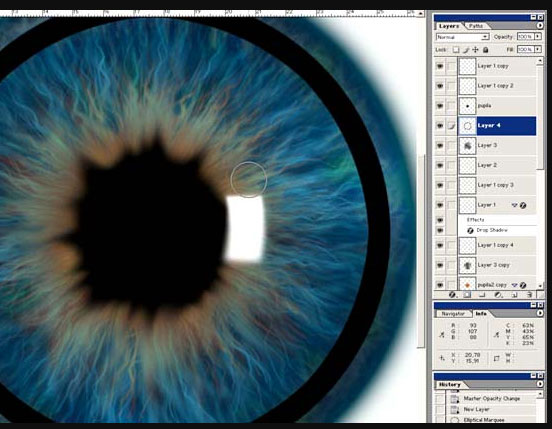Screen dimensions: 552x429
Task: Click the lock all padlock icon
Action: click(485, 50)
